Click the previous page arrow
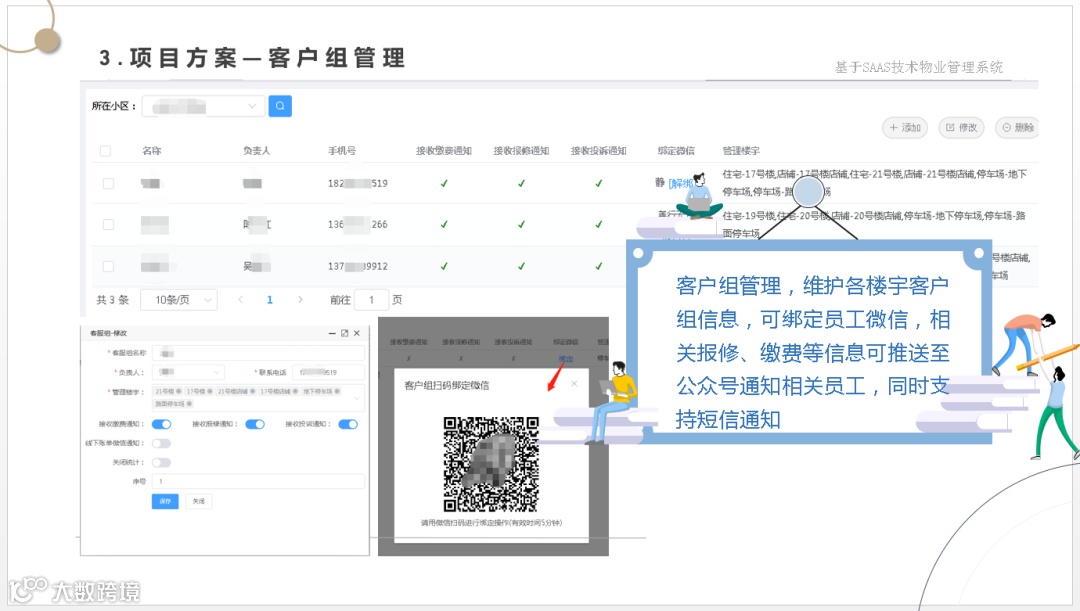 tap(240, 300)
